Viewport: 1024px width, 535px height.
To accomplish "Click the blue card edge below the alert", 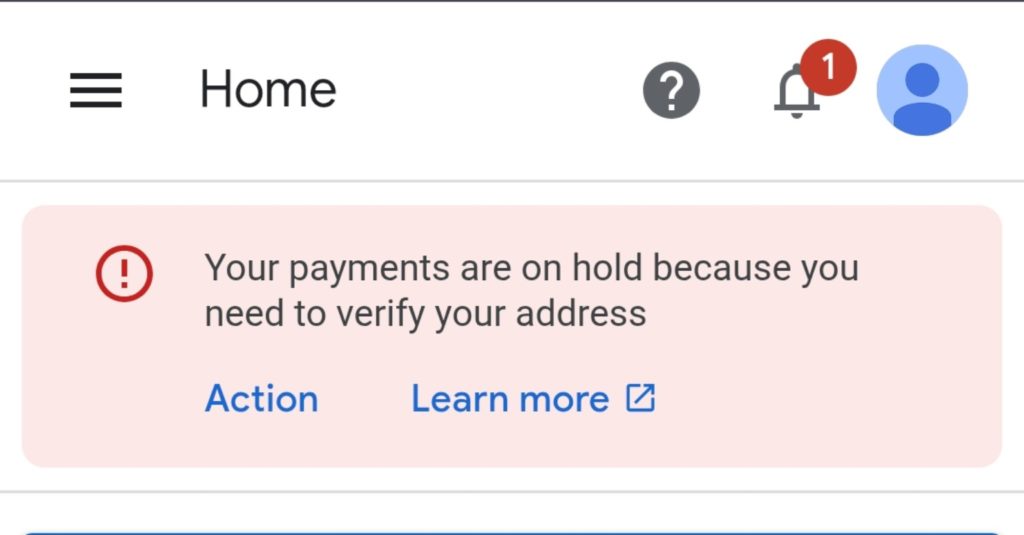I will click(x=511, y=532).
